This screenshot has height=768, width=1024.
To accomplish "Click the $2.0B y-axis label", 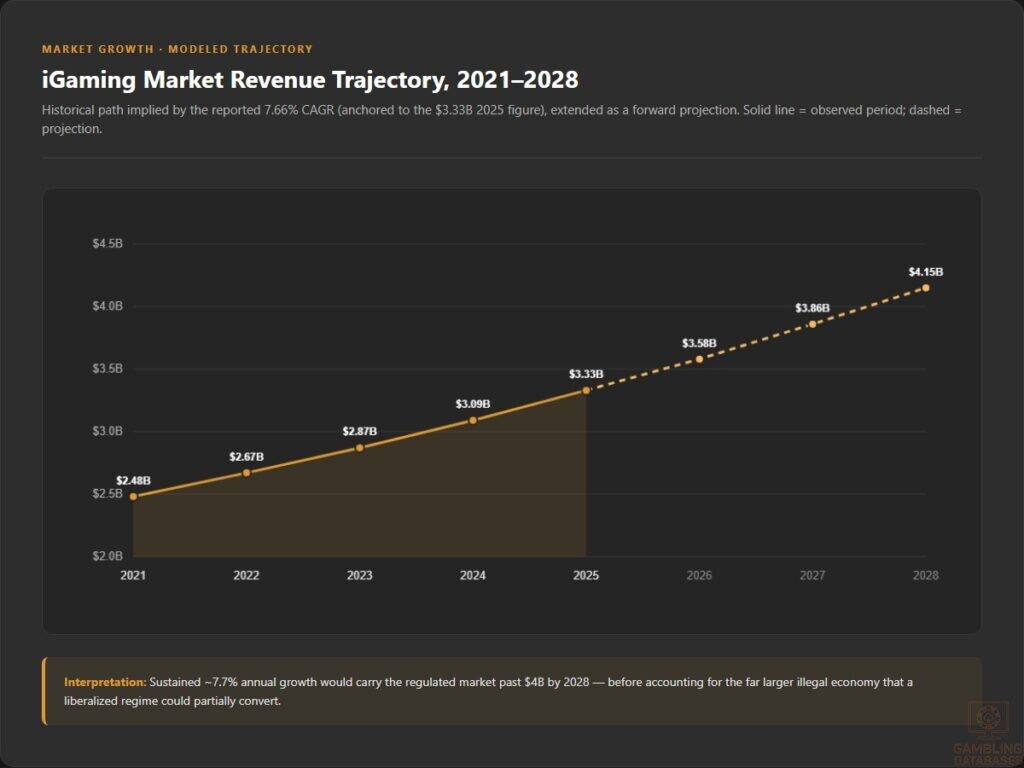I will [108, 556].
